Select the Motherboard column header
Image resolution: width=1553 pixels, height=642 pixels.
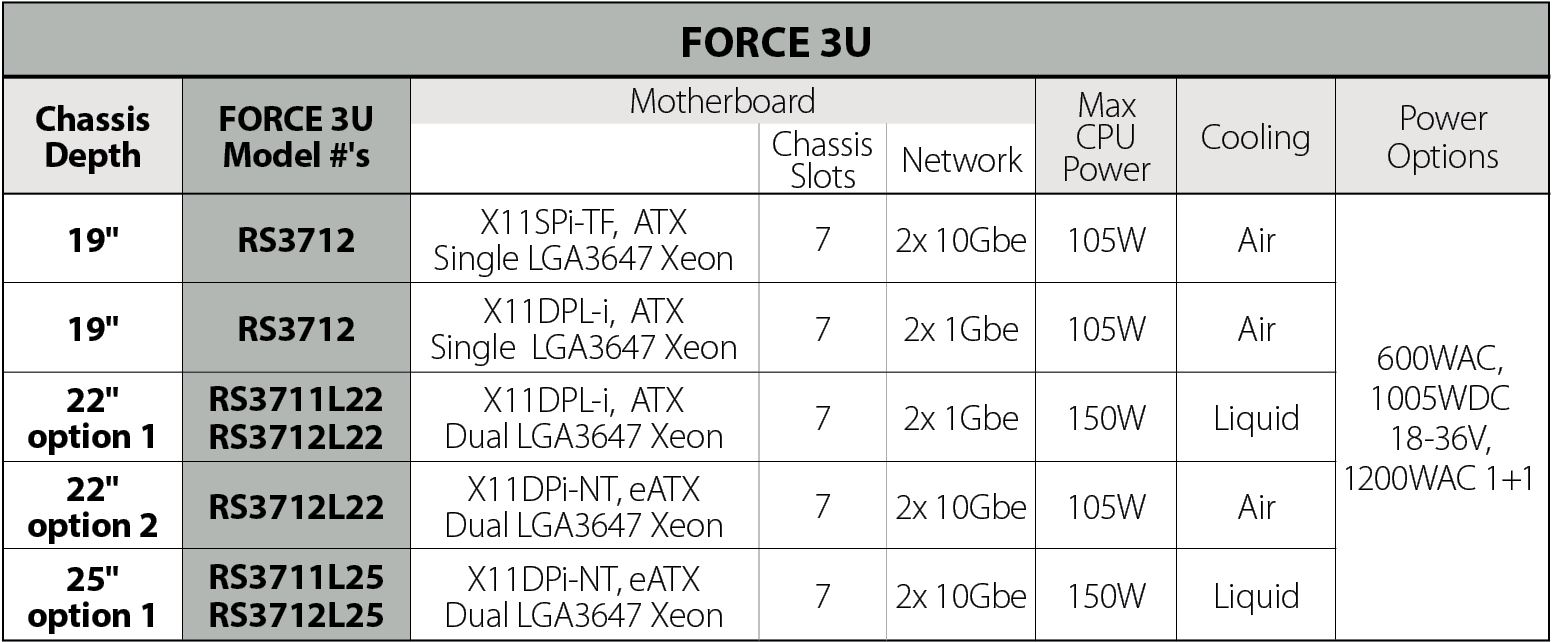click(722, 101)
